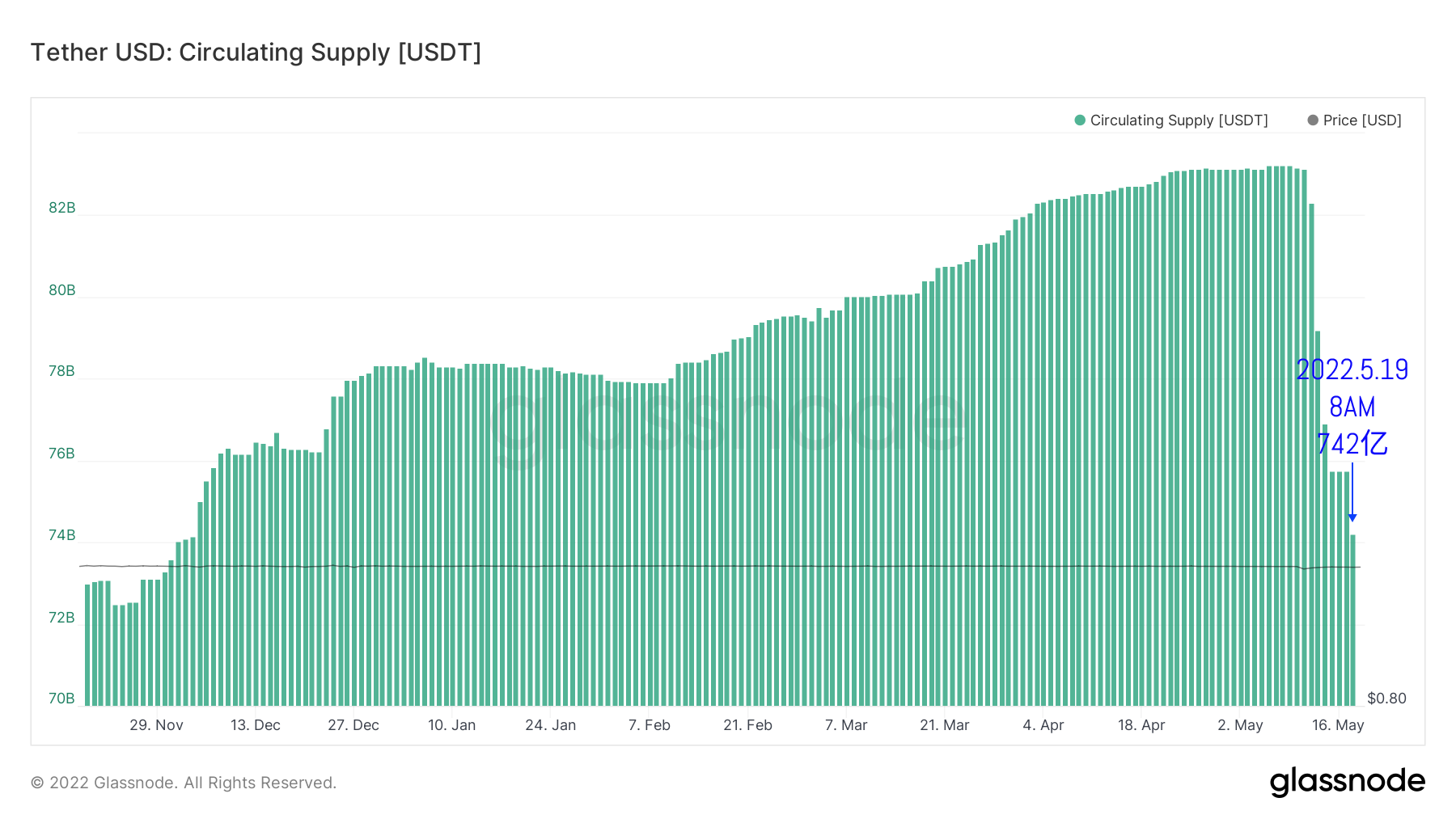Click the copyright Glassnode All Rights Reserved text
This screenshot has height=819, width=1456.
184,783
